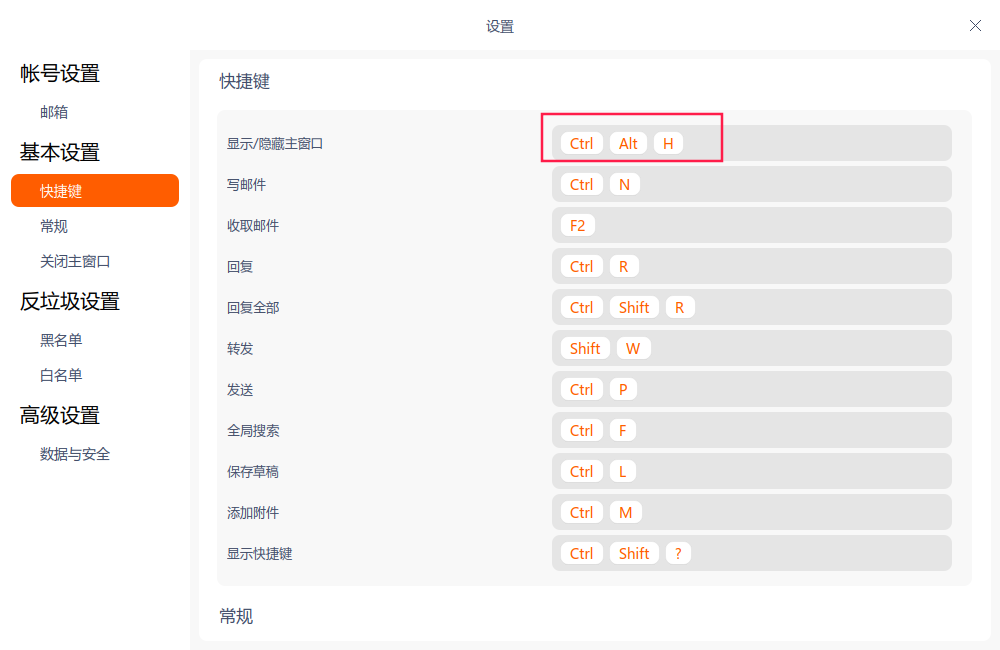Close the settings window
This screenshot has height=650, width=1000.
coord(975,25)
